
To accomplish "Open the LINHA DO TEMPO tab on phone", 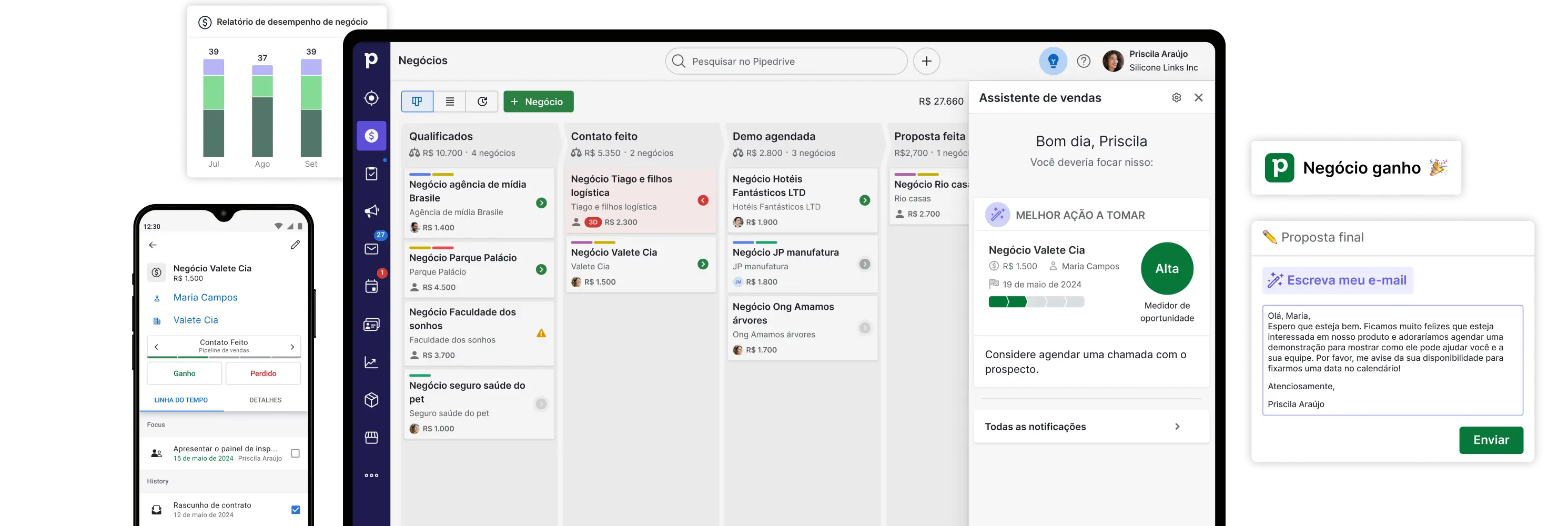I will pyautogui.click(x=181, y=400).
